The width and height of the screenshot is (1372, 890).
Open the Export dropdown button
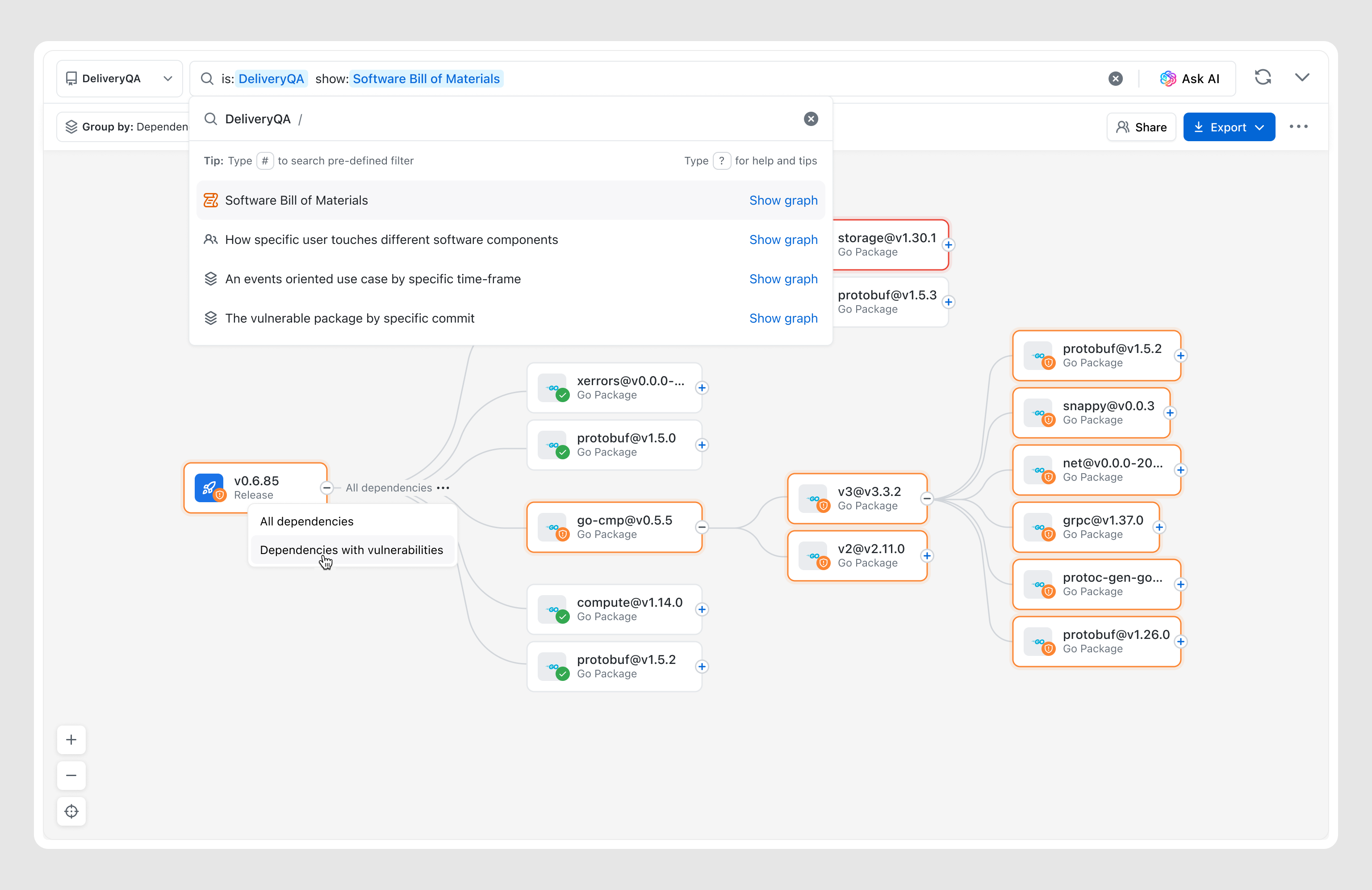click(1229, 127)
